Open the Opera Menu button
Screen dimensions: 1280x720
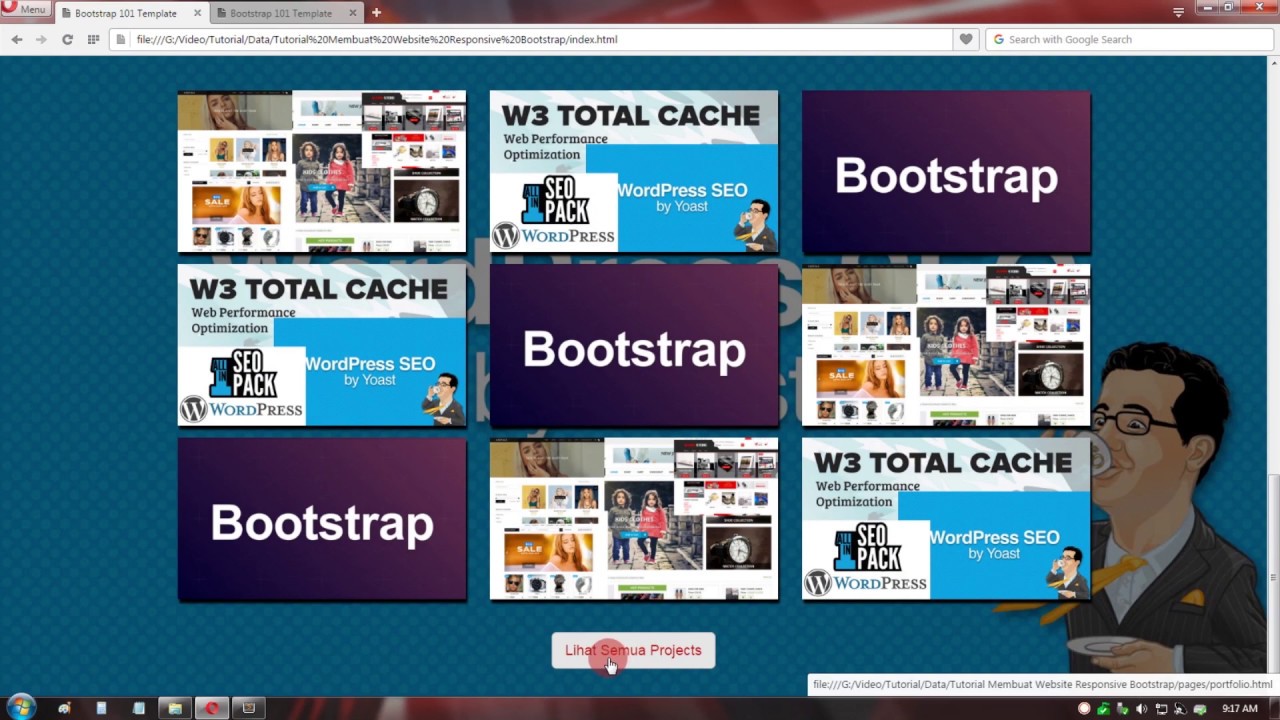coord(25,9)
